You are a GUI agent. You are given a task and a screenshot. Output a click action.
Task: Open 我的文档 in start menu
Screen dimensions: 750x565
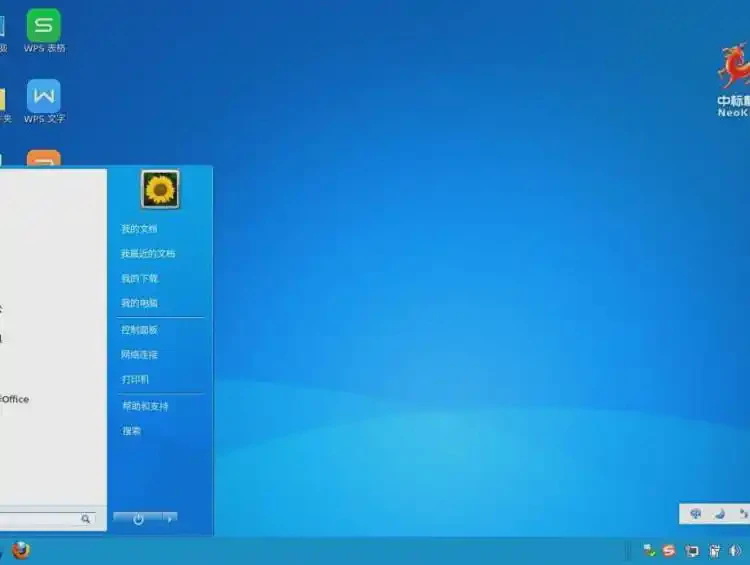point(139,229)
